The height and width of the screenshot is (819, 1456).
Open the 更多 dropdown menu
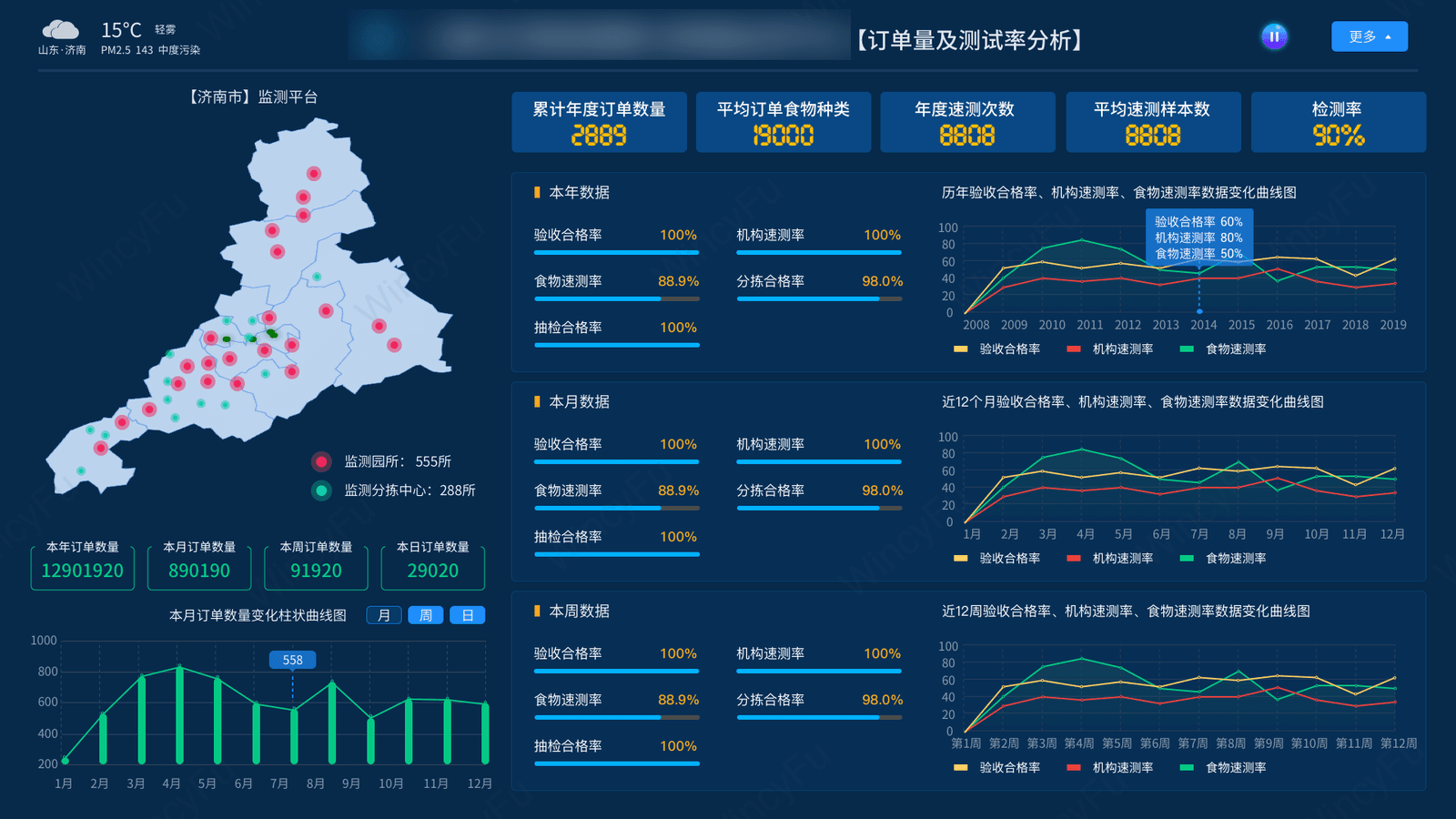pyautogui.click(x=1370, y=36)
